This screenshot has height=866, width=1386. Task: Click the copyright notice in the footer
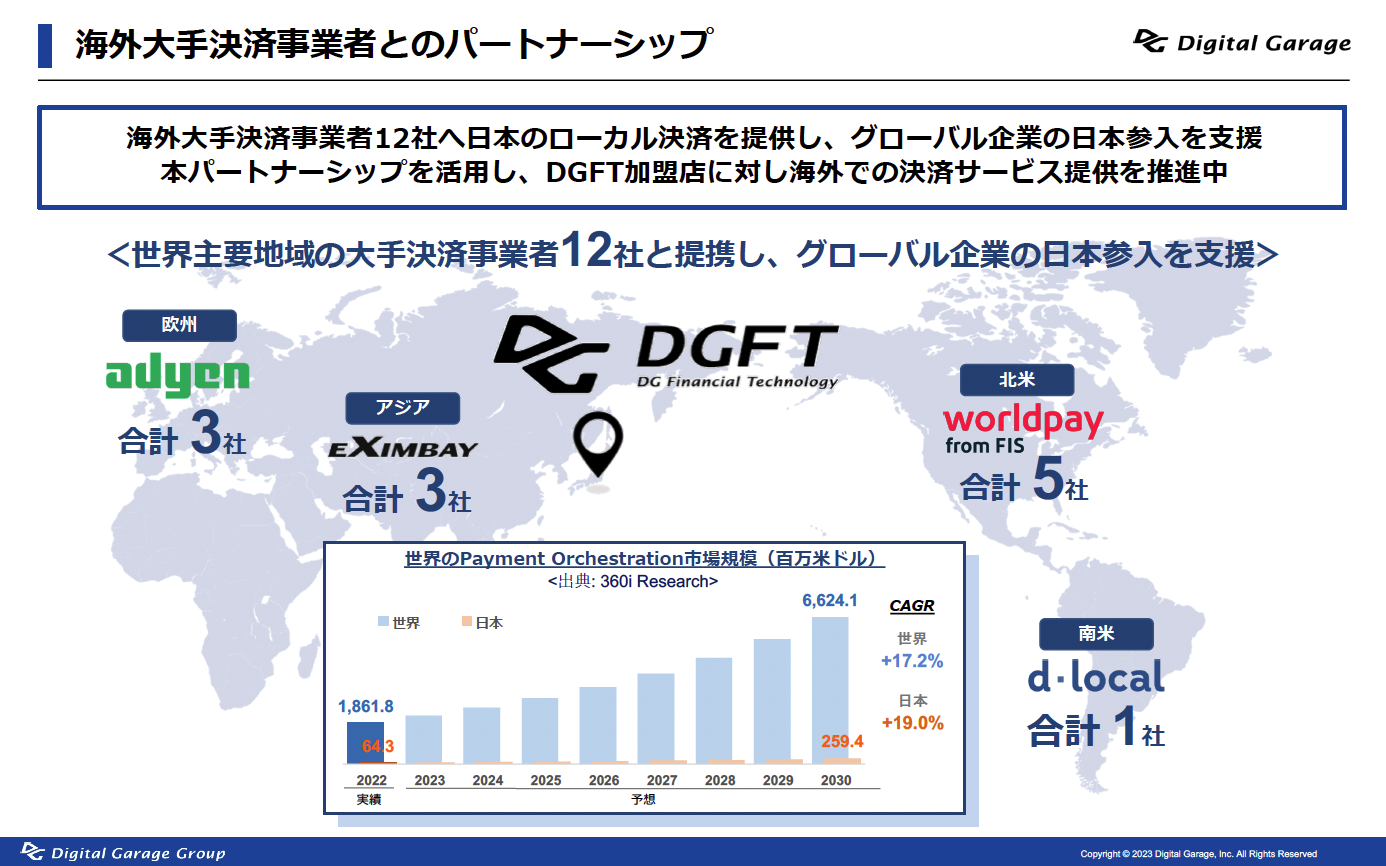pos(1199,854)
